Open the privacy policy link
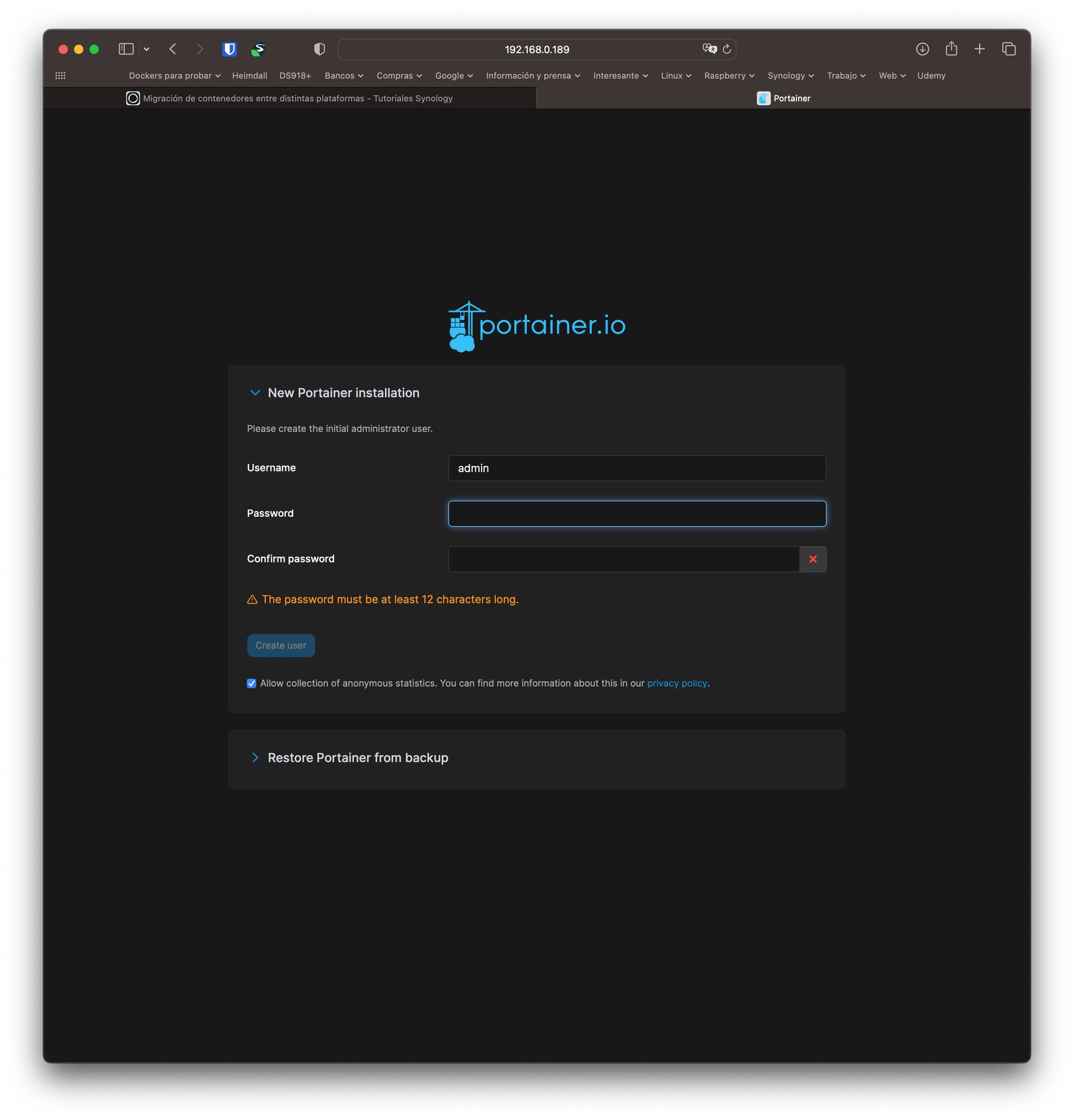The height and width of the screenshot is (1120, 1074). click(677, 683)
